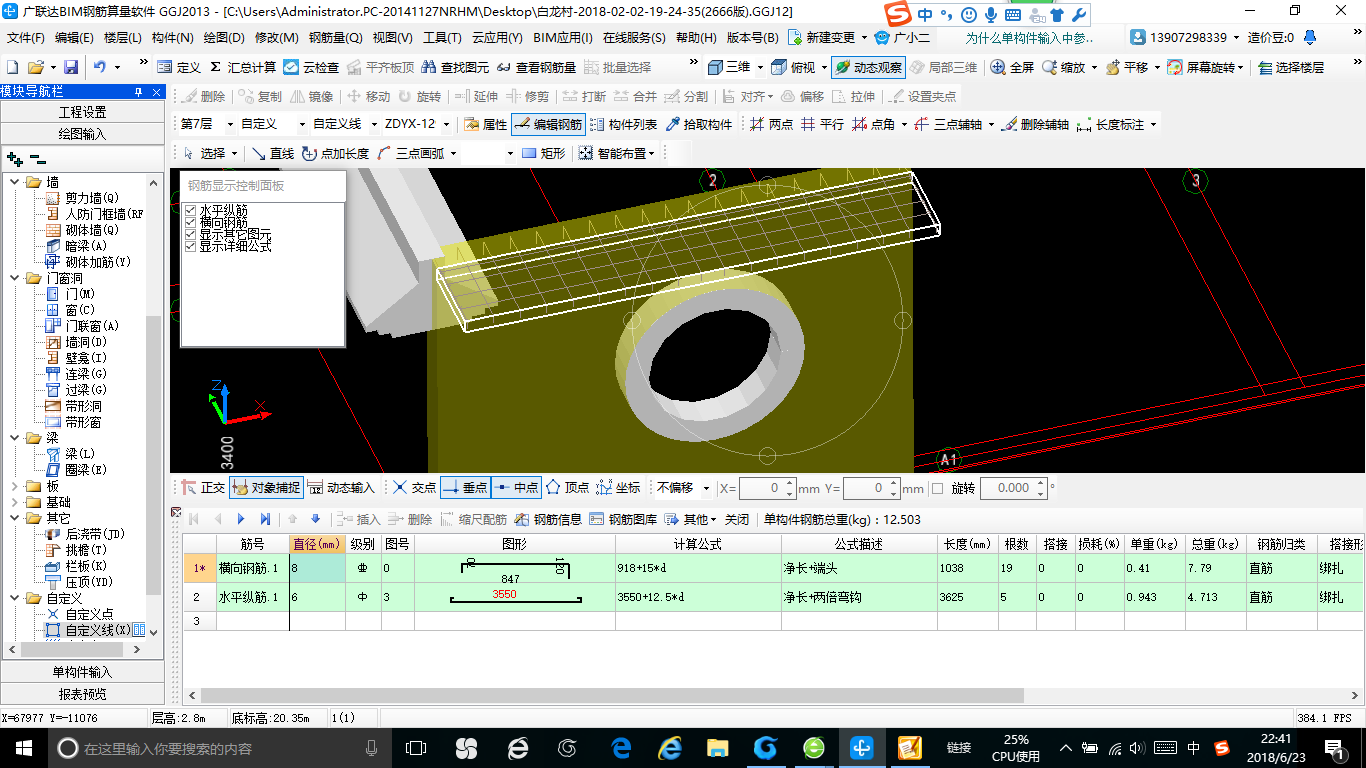Toggle 显示其它图元 checkbox
Viewport: 1366px width, 768px height.
click(190, 234)
